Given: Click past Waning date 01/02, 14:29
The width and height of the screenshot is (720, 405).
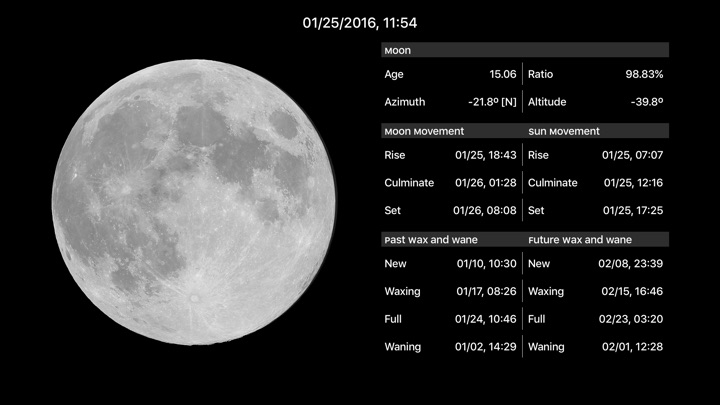Looking at the screenshot, I should coord(486,347).
